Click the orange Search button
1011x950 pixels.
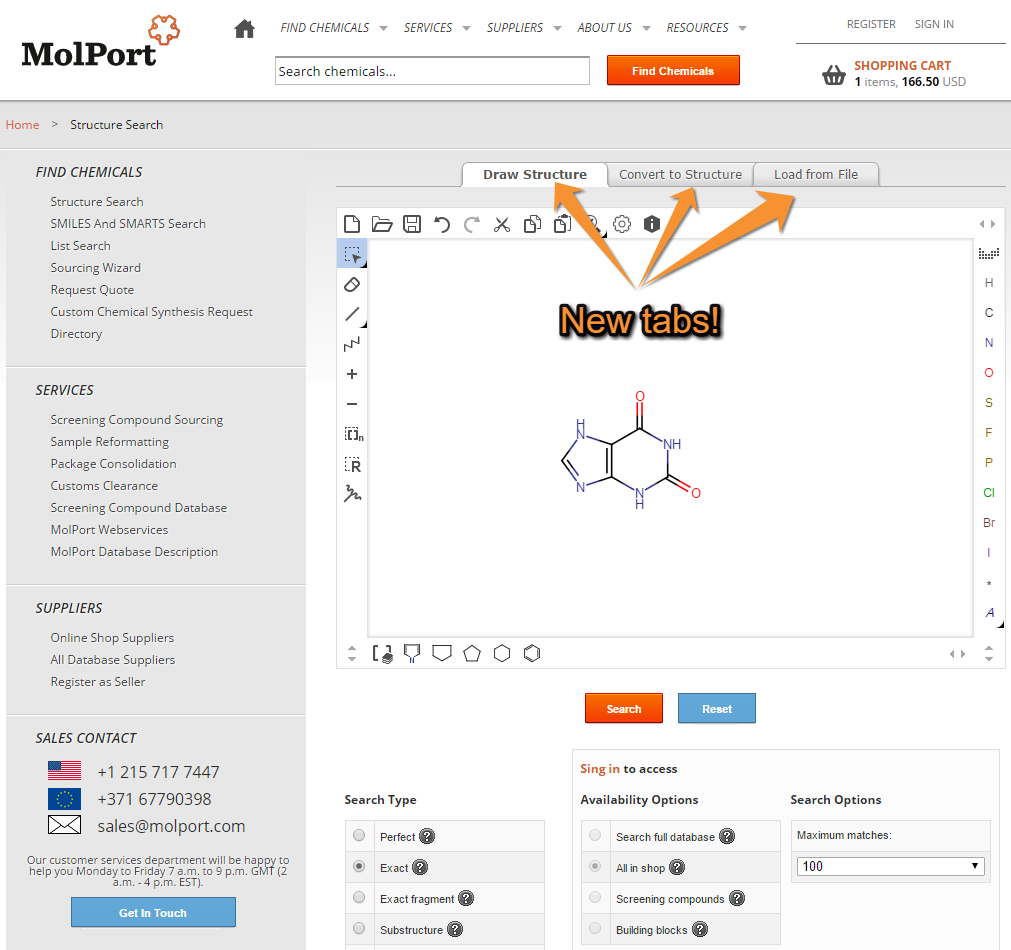(x=623, y=708)
